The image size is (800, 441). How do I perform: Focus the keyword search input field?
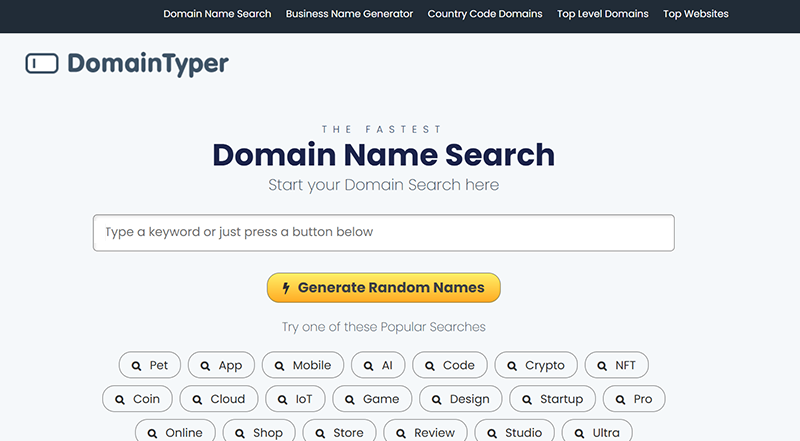point(384,233)
